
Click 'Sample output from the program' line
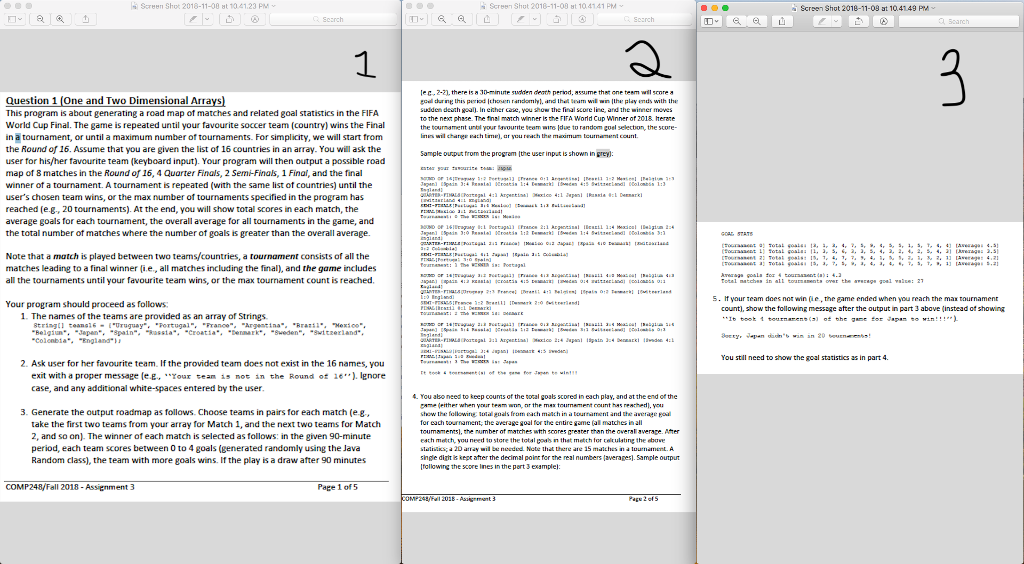pyautogui.click(x=516, y=153)
